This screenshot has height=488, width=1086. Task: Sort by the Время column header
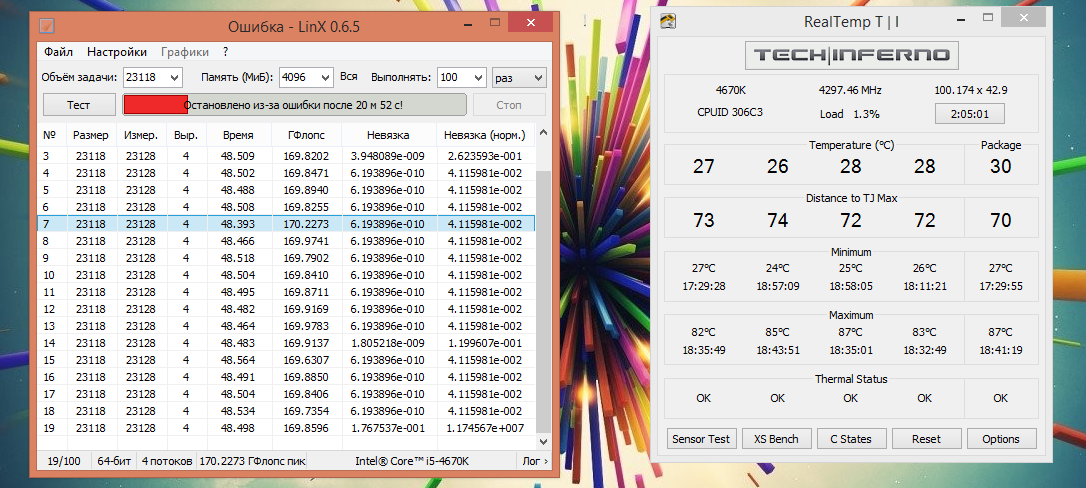click(238, 135)
